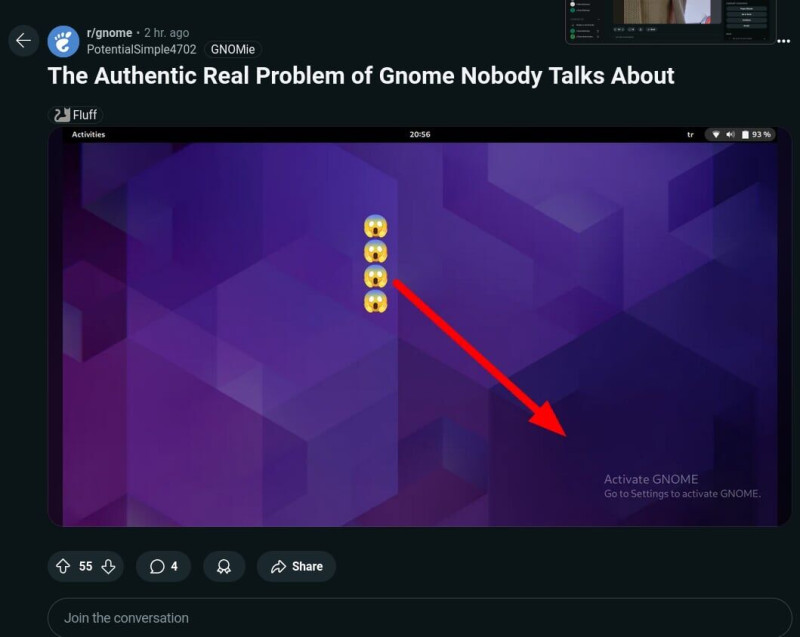Image resolution: width=800 pixels, height=637 pixels.
Task: Click Activities in the screenshot's top bar
Action: [88, 135]
